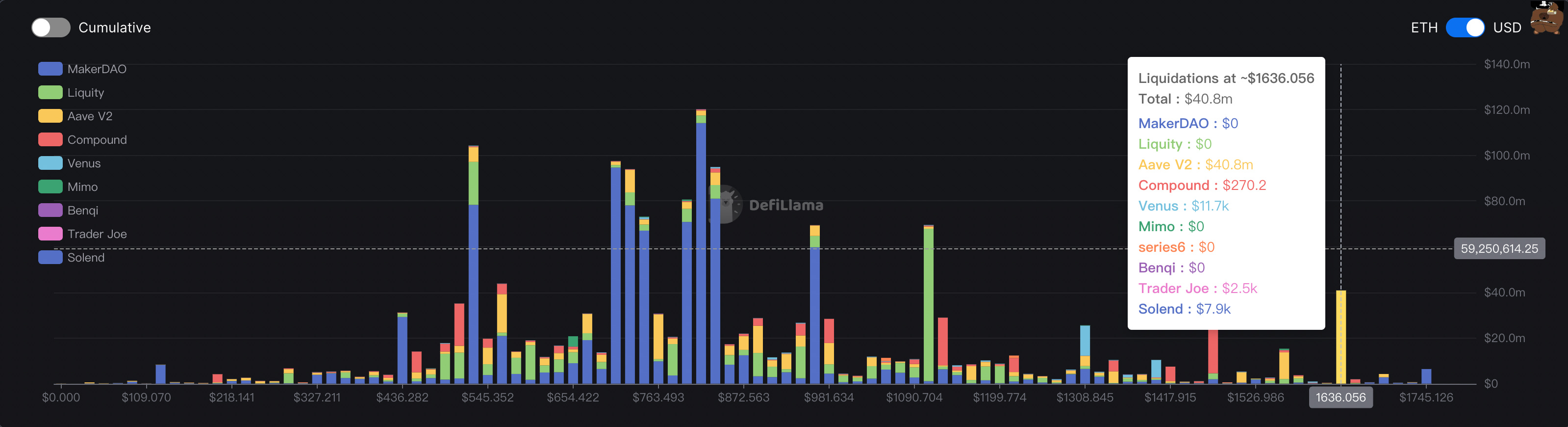This screenshot has width=1568, height=427.
Task: Click the 'Cumulative' label text
Action: pyautogui.click(x=114, y=27)
